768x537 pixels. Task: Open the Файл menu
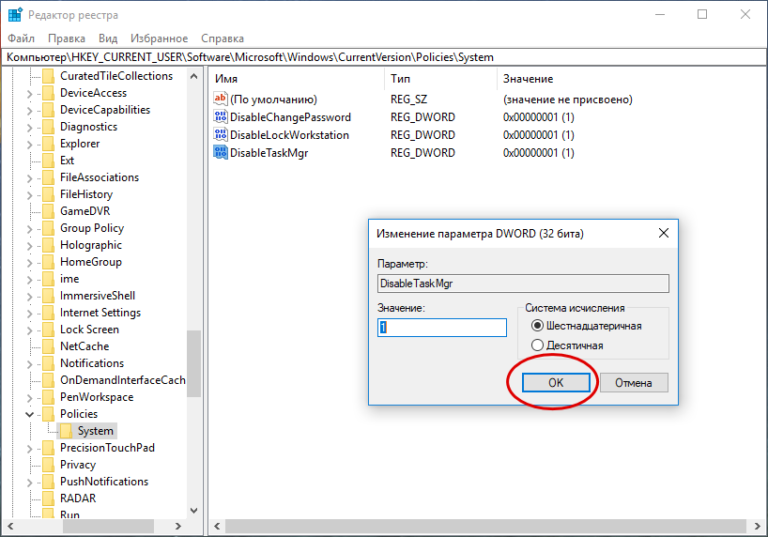click(x=22, y=38)
